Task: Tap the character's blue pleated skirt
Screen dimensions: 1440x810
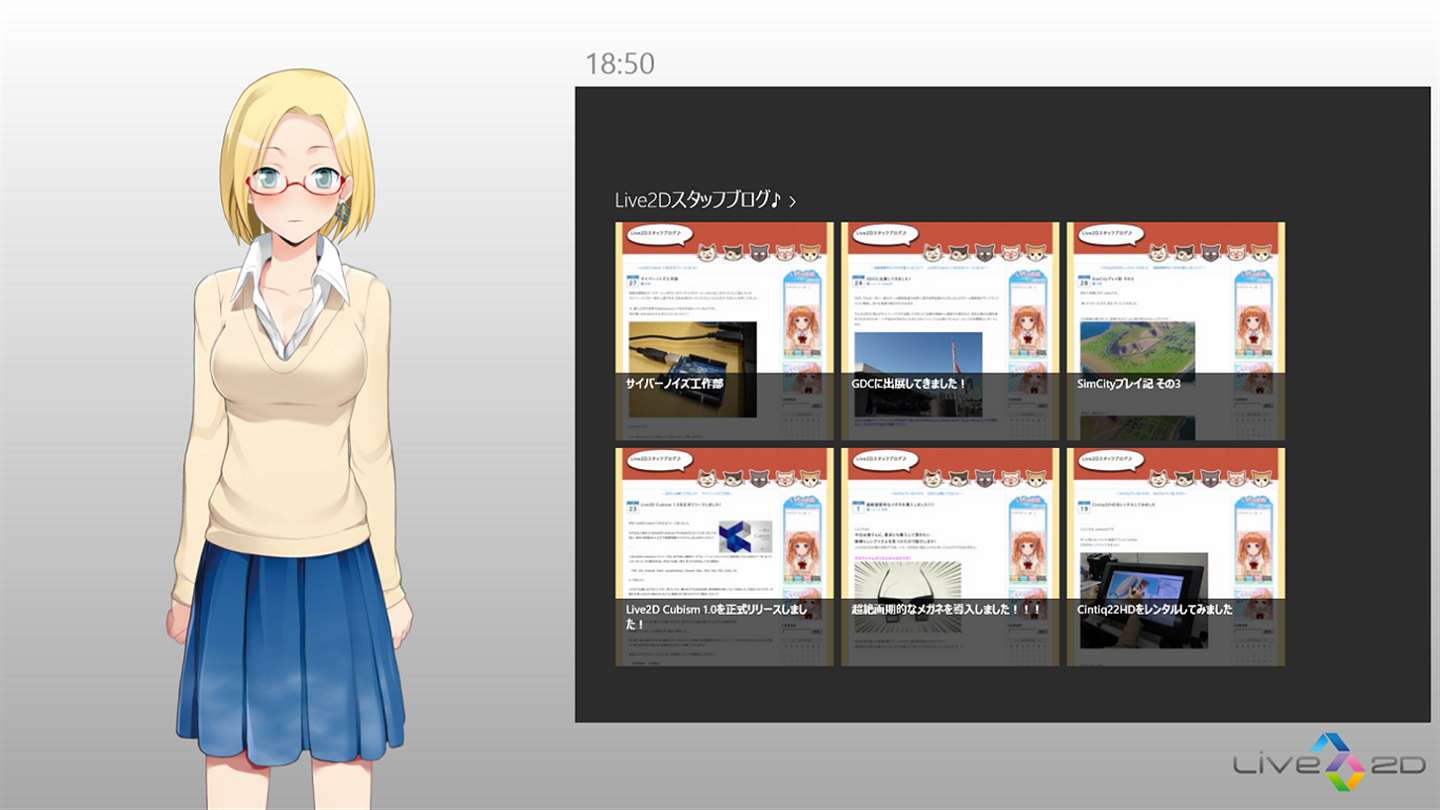Action: (291, 650)
